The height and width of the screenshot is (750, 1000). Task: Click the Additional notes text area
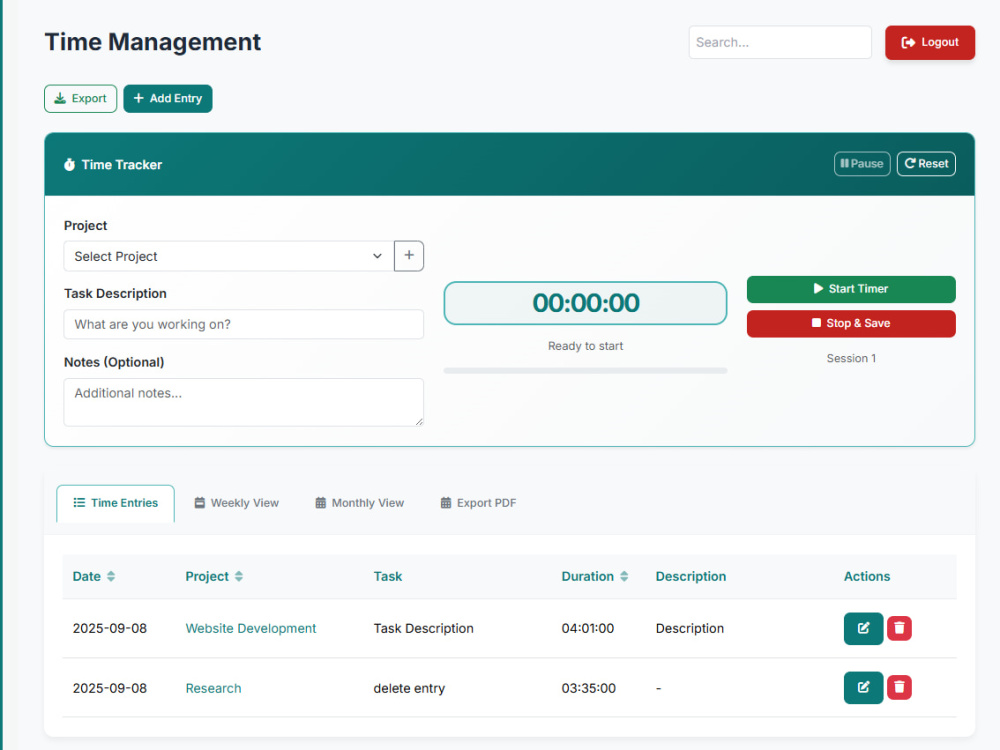[244, 402]
